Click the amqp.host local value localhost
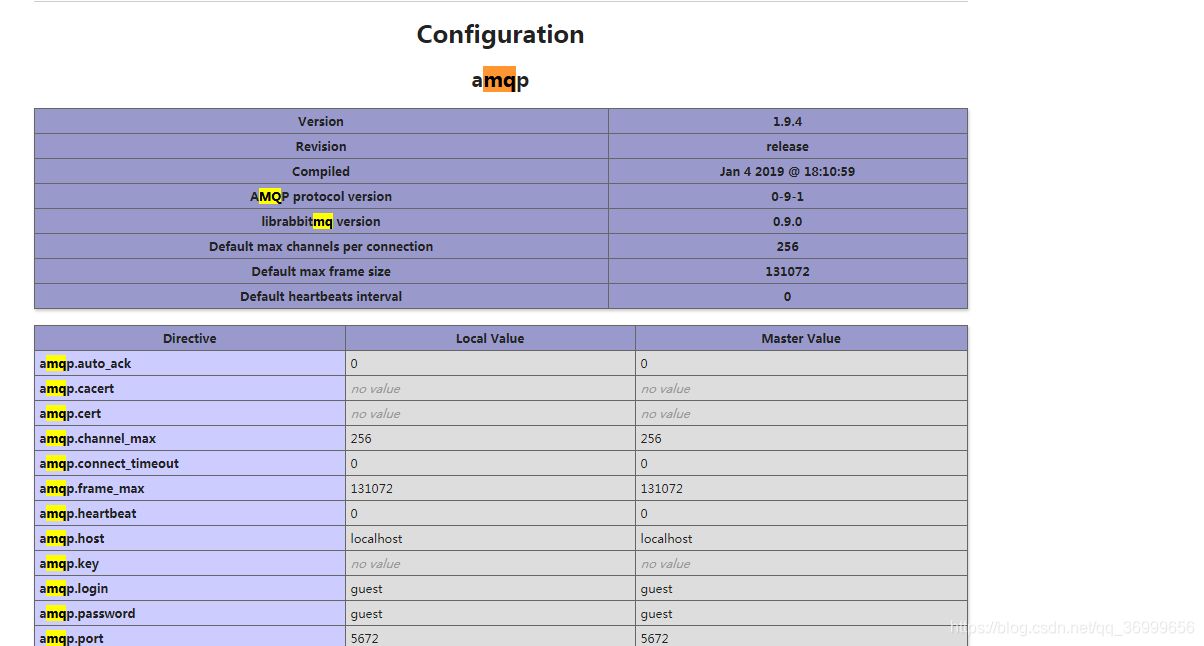 point(377,538)
